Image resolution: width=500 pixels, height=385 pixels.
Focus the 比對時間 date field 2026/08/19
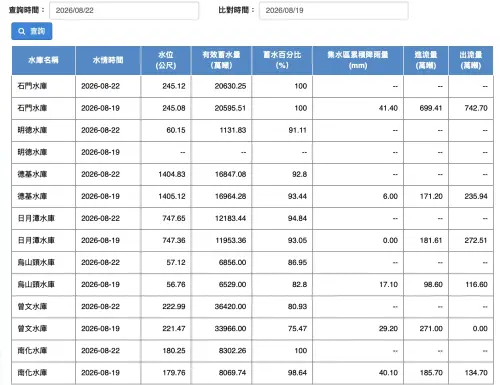[334, 10]
